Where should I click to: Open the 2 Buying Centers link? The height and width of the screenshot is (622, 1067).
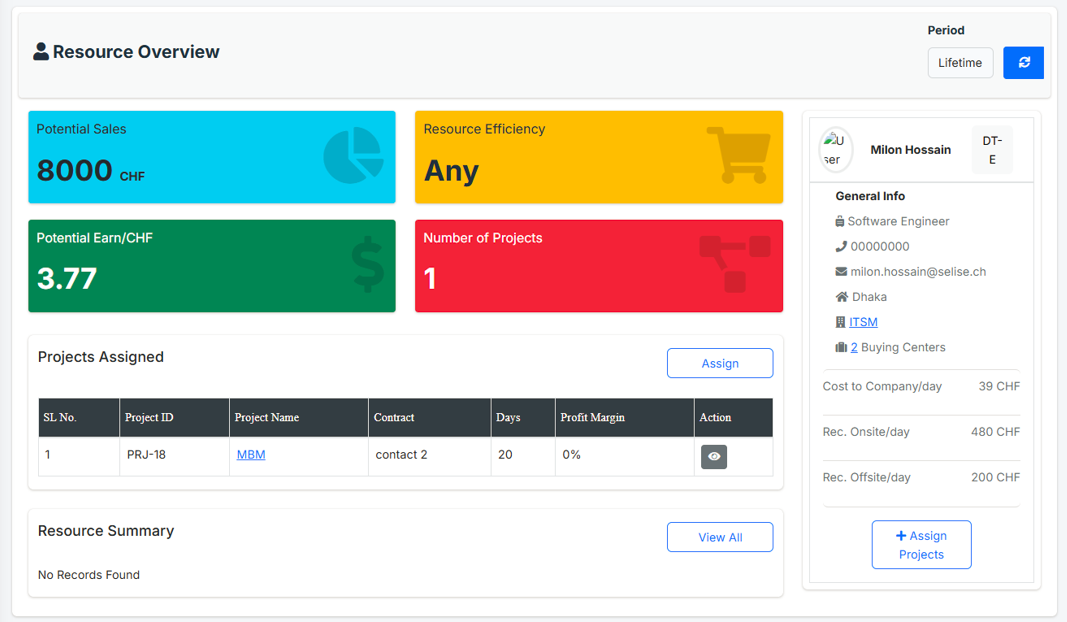854,348
